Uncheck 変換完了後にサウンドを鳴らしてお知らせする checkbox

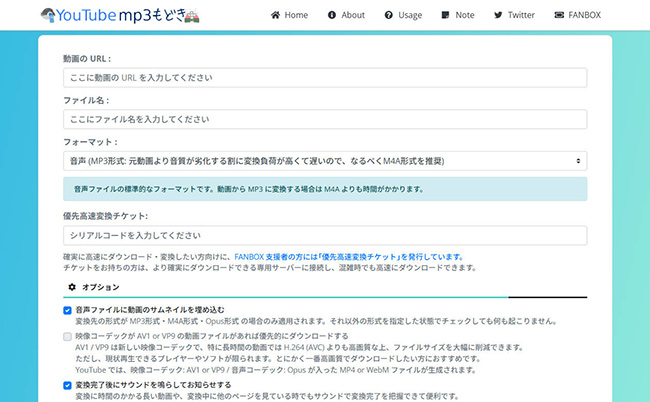click(x=67, y=385)
